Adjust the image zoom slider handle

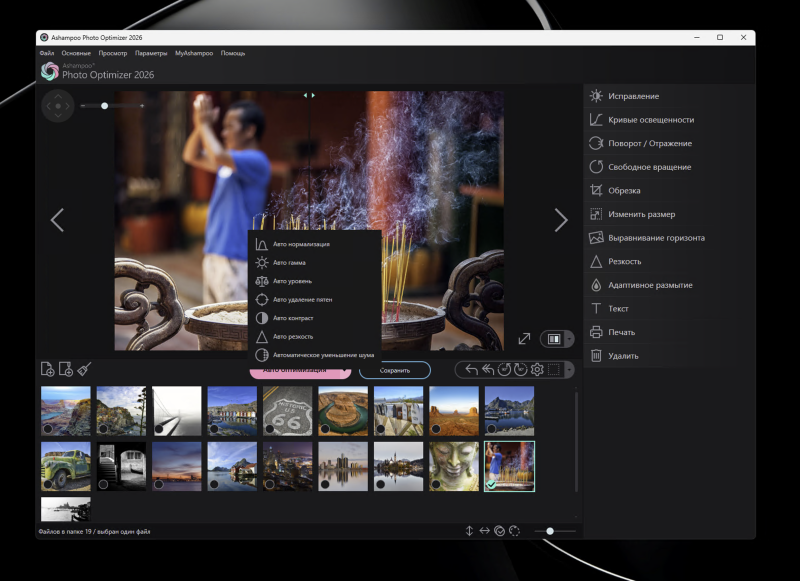(105, 106)
